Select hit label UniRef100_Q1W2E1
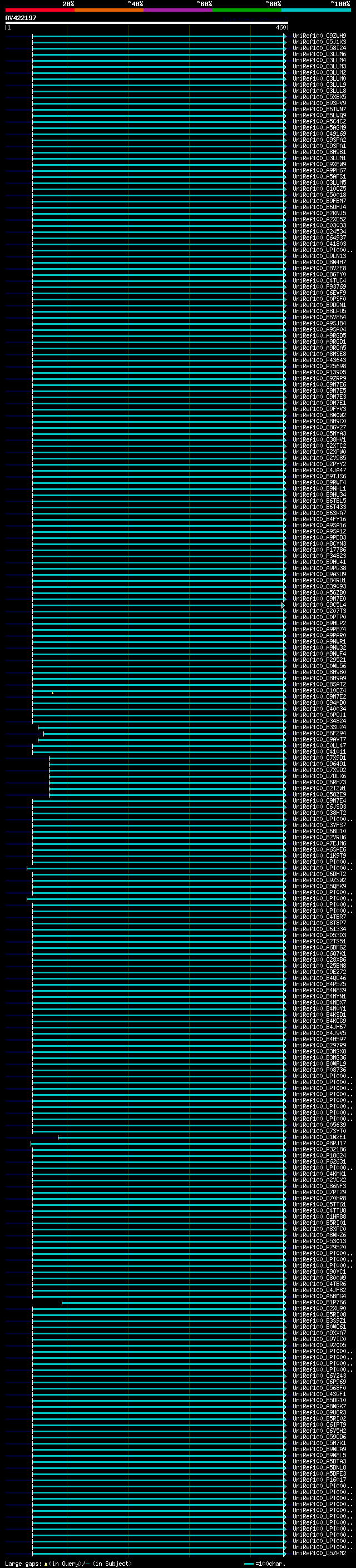Screen dimensions: 356x1568 pyautogui.click(x=319, y=1137)
